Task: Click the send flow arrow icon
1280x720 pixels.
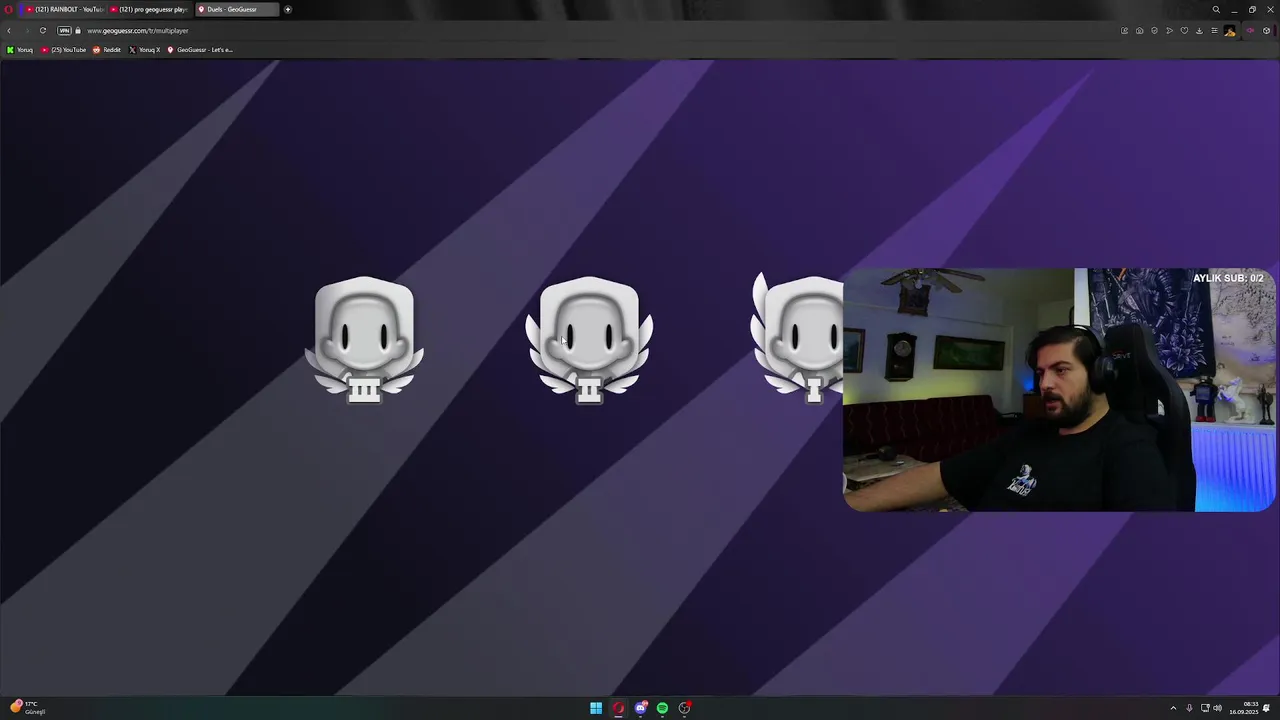Action: (x=1169, y=30)
